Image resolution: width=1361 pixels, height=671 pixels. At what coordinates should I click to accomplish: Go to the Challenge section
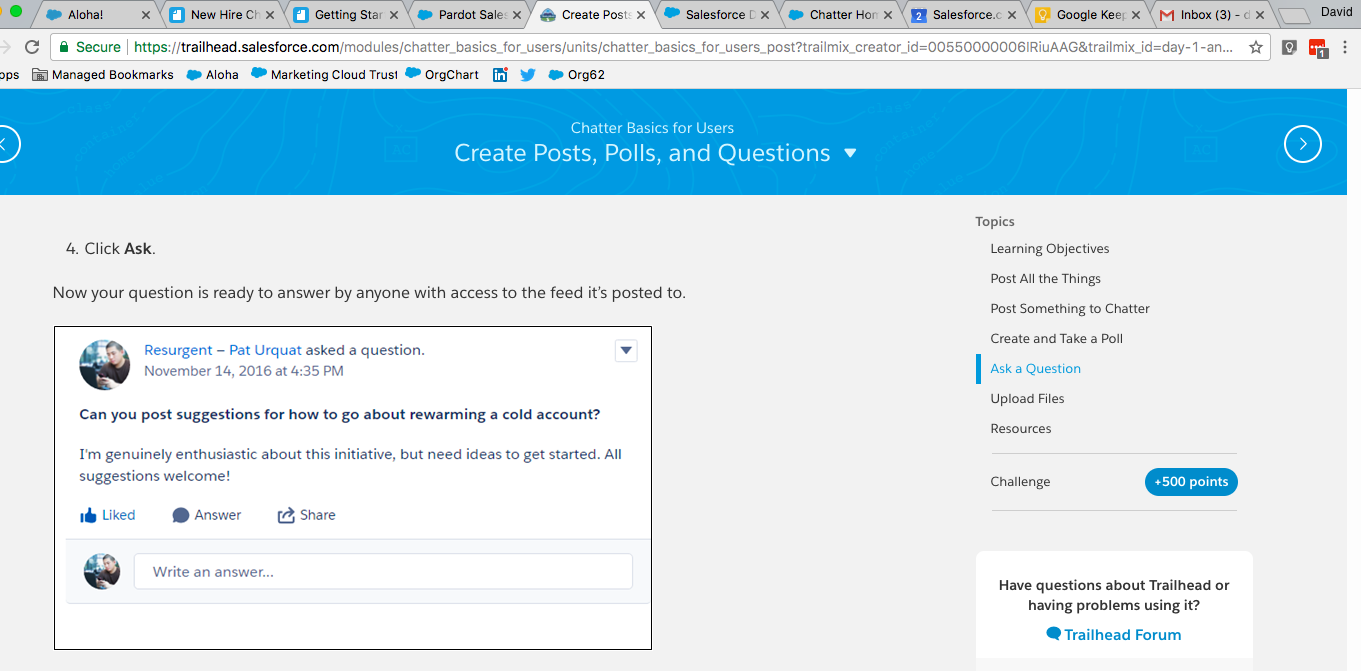pyautogui.click(x=1020, y=482)
